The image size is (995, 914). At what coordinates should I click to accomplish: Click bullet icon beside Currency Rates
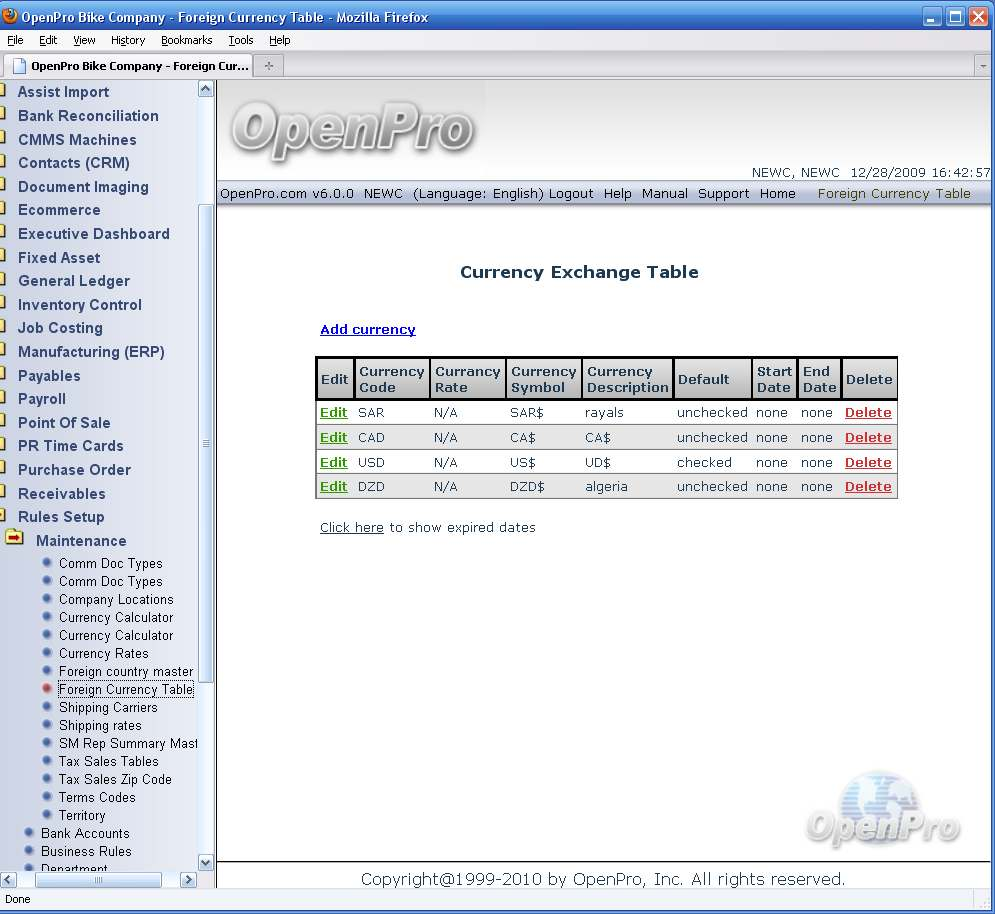(x=47, y=653)
